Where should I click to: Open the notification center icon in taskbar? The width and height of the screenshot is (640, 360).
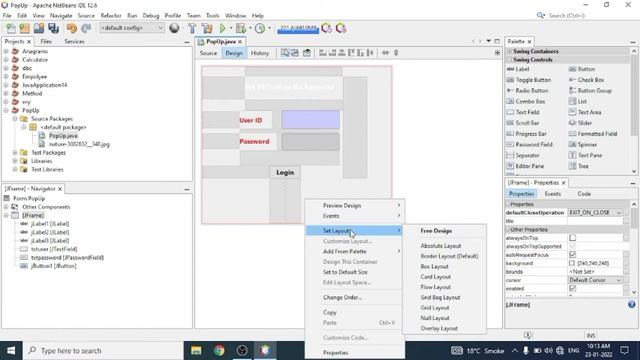pos(624,351)
